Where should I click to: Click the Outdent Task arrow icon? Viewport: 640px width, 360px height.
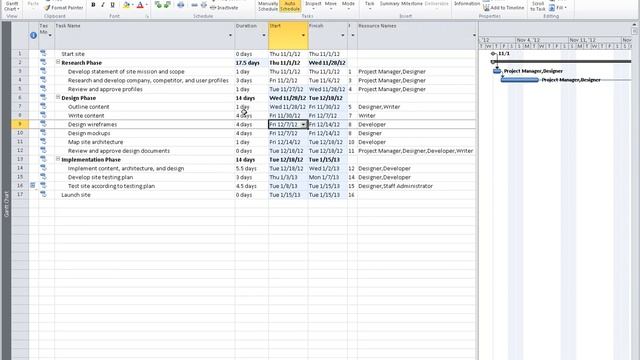point(158,5)
